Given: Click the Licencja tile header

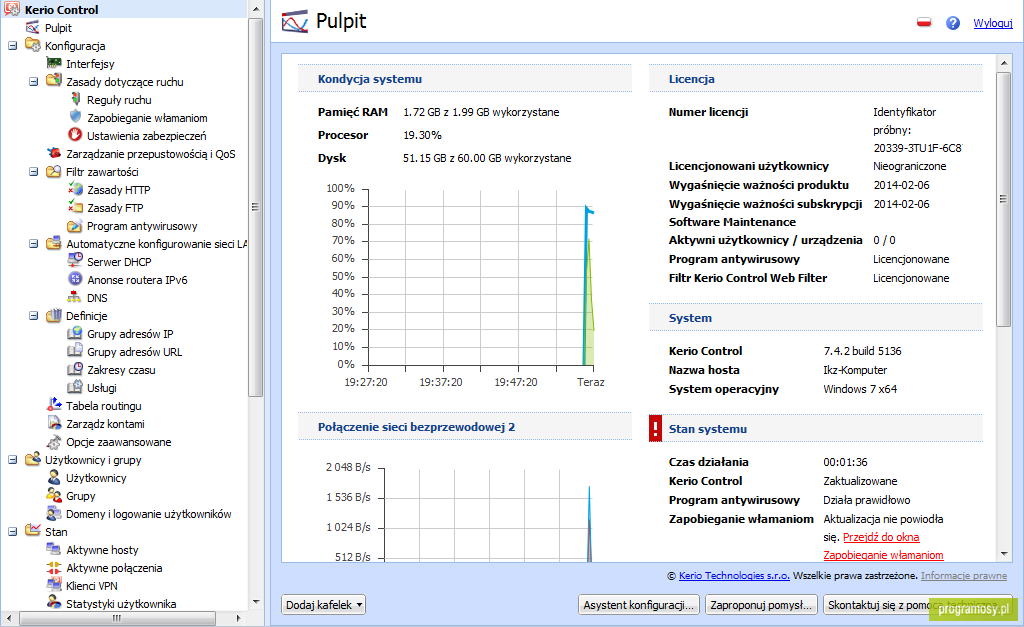Looking at the screenshot, I should (x=816, y=79).
